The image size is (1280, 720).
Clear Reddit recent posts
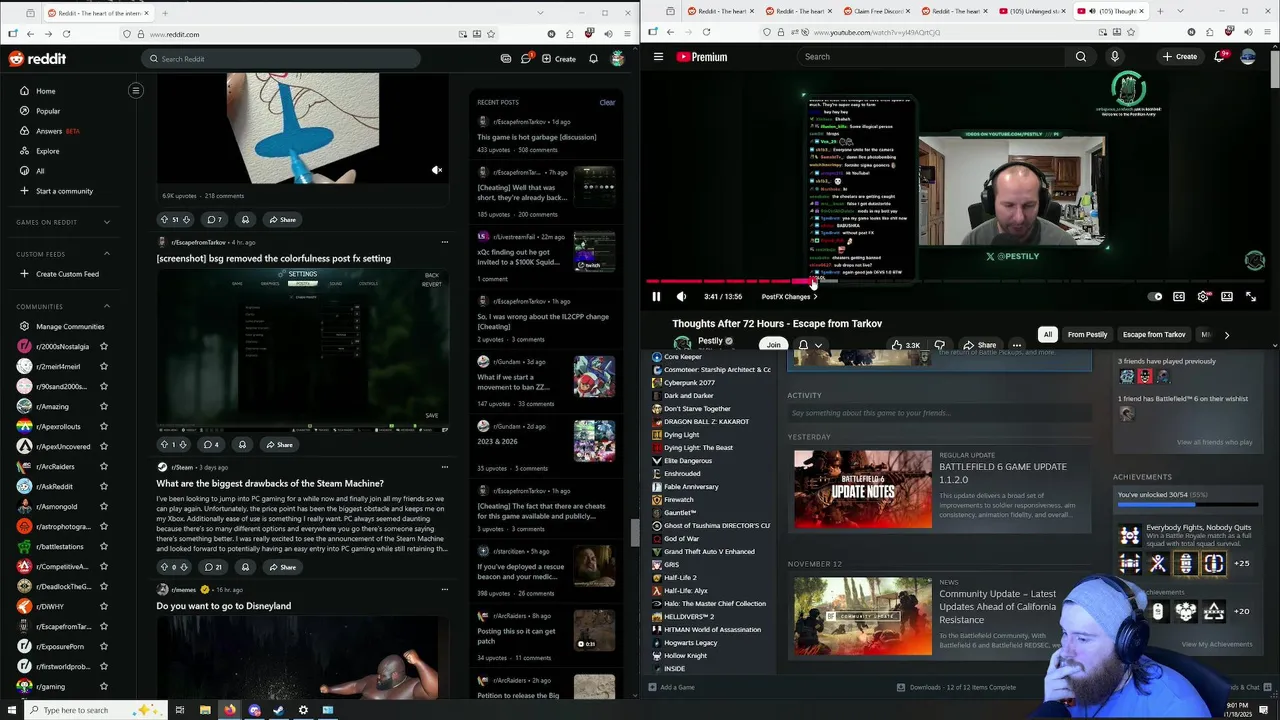tap(607, 102)
